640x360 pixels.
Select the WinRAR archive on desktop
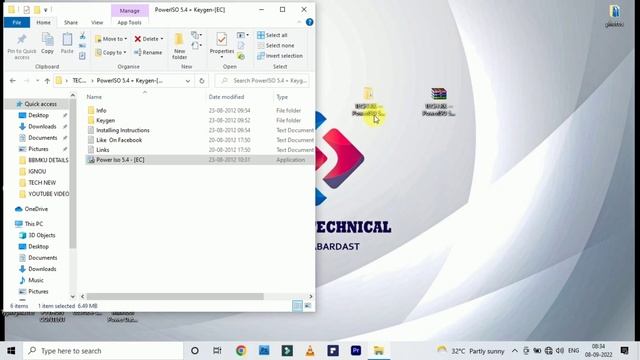(439, 102)
